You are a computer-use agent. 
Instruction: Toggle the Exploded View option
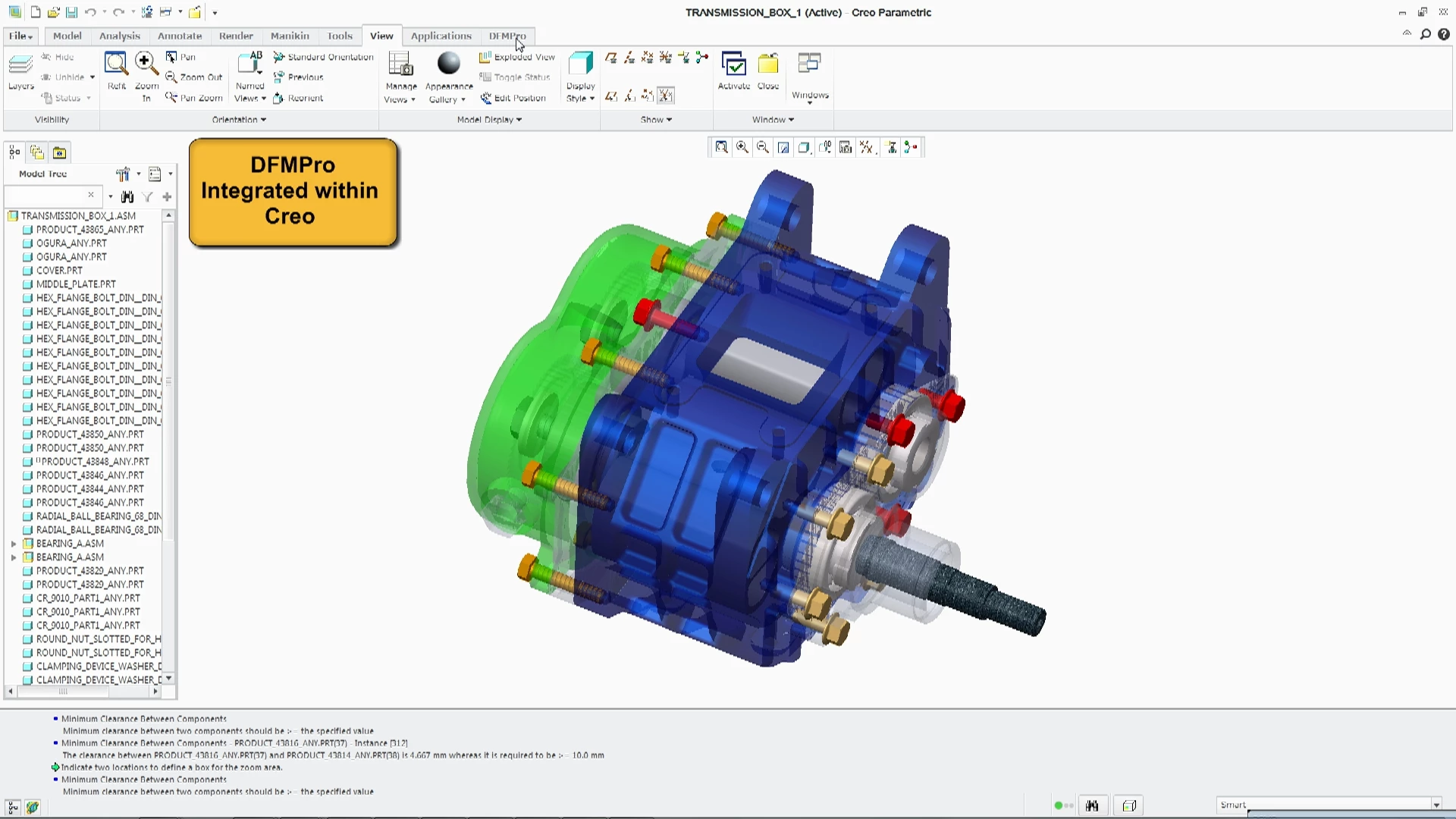(517, 57)
